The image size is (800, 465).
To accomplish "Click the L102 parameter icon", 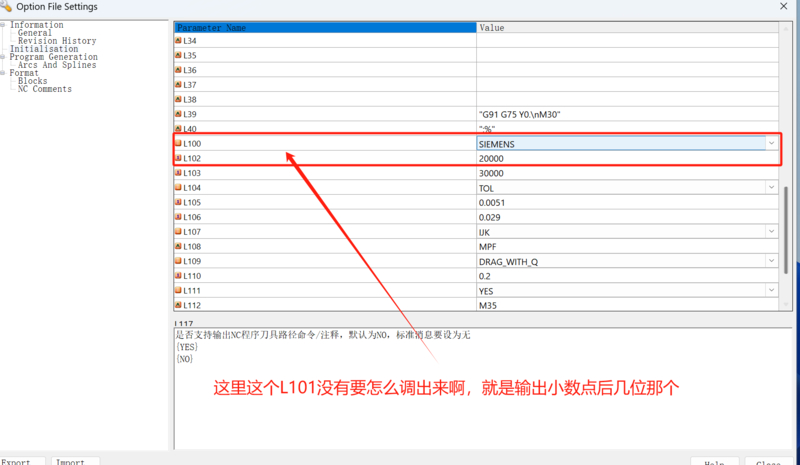I will [178, 158].
